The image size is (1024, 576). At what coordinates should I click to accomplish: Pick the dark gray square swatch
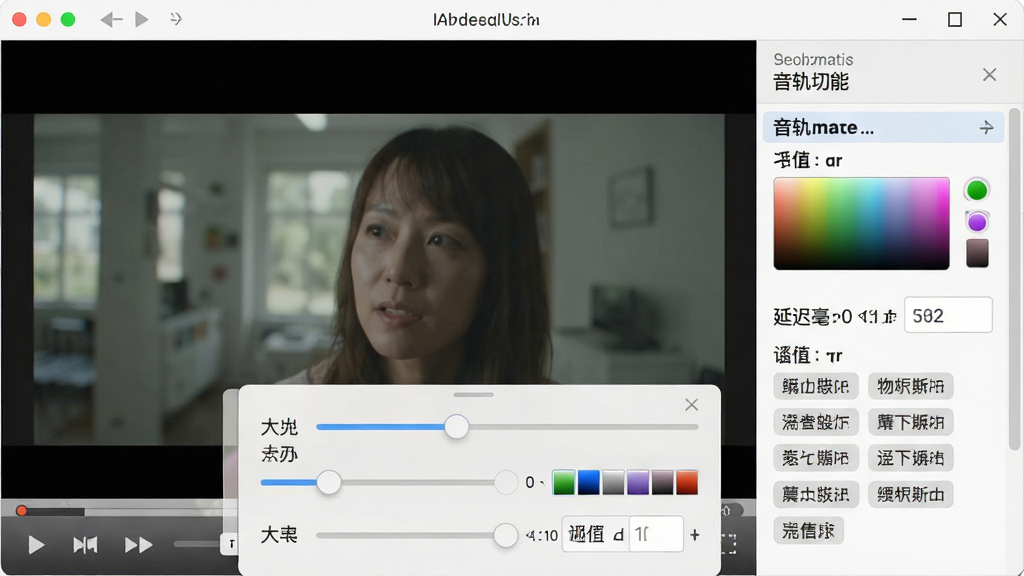coord(977,253)
